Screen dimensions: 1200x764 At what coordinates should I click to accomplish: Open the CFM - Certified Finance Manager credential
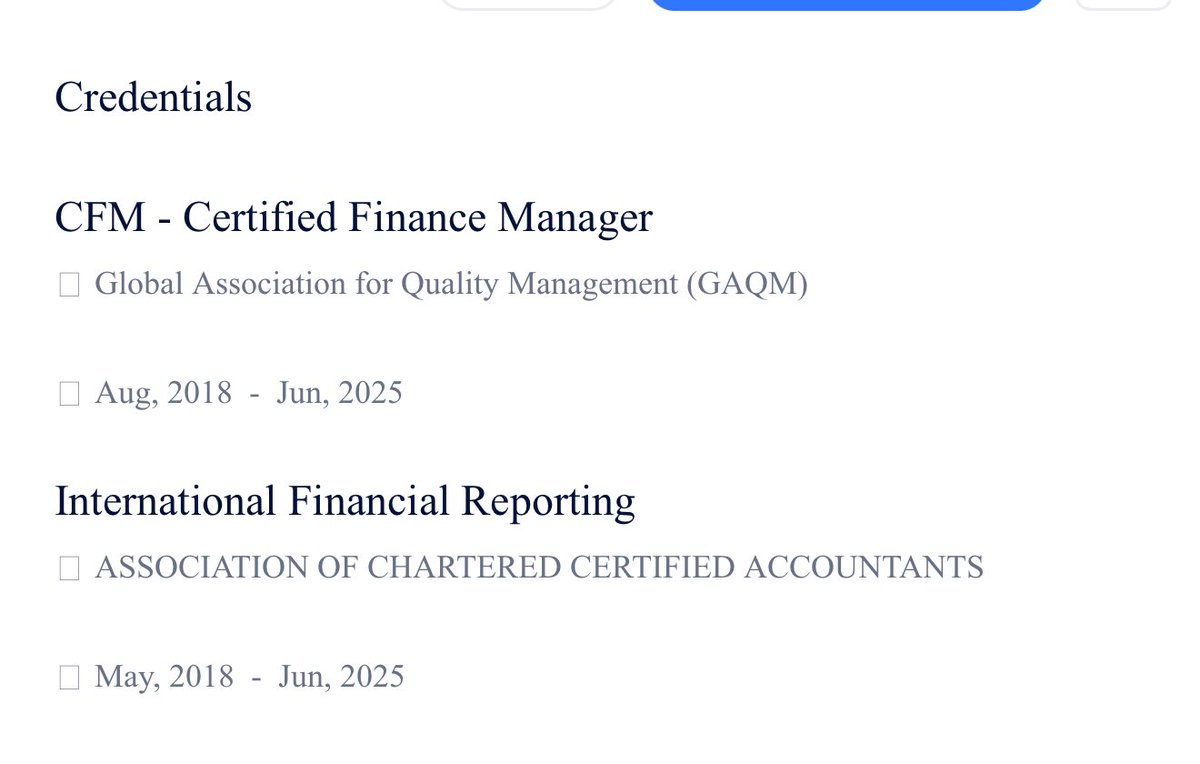pos(353,218)
